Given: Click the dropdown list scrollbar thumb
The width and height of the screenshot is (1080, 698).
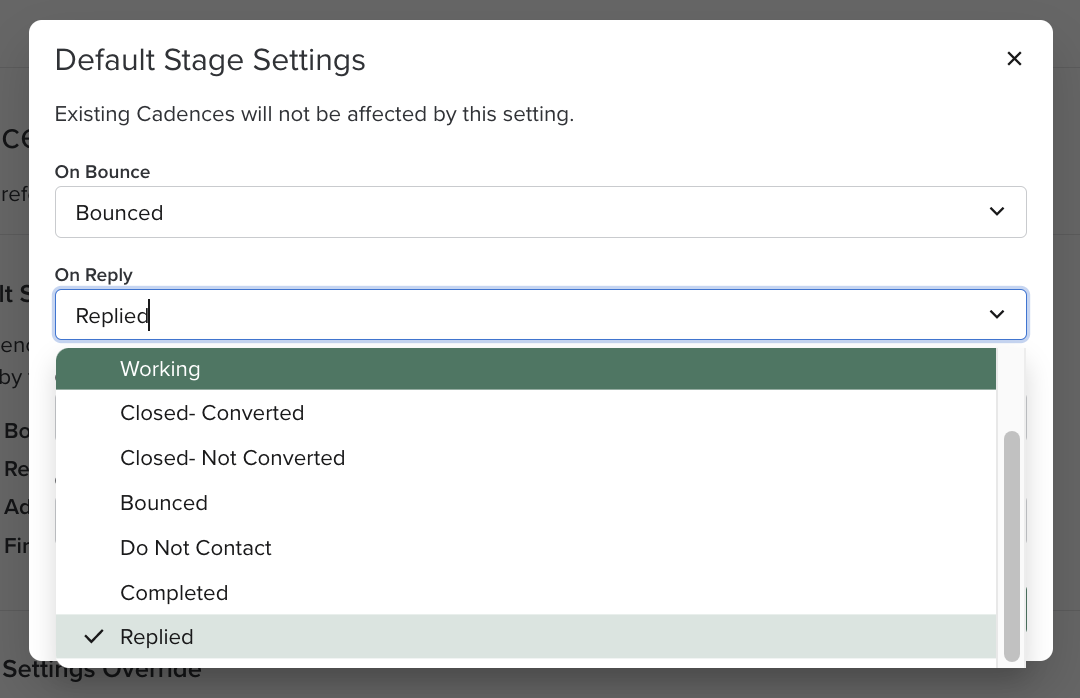Looking at the screenshot, I should coord(1011,546).
